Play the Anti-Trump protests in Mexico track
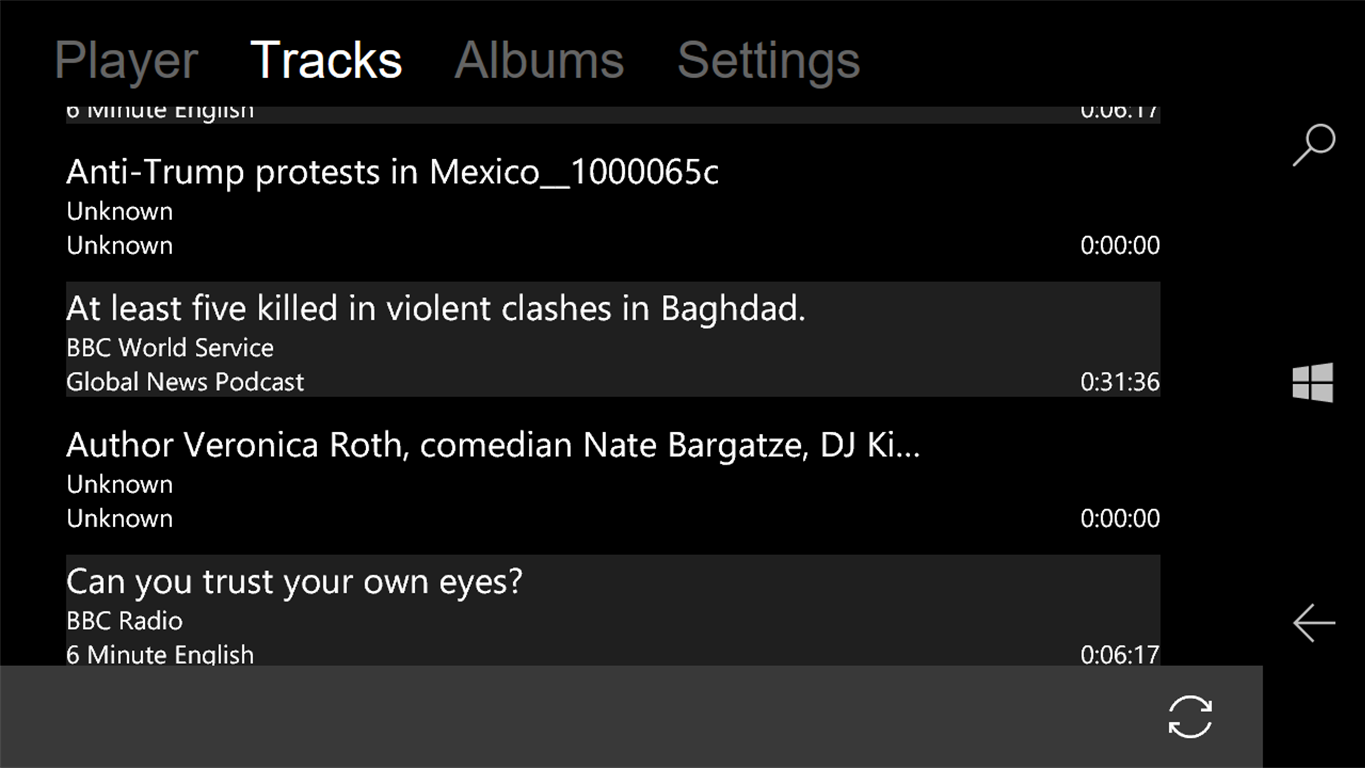This screenshot has height=768, width=1365. point(392,173)
